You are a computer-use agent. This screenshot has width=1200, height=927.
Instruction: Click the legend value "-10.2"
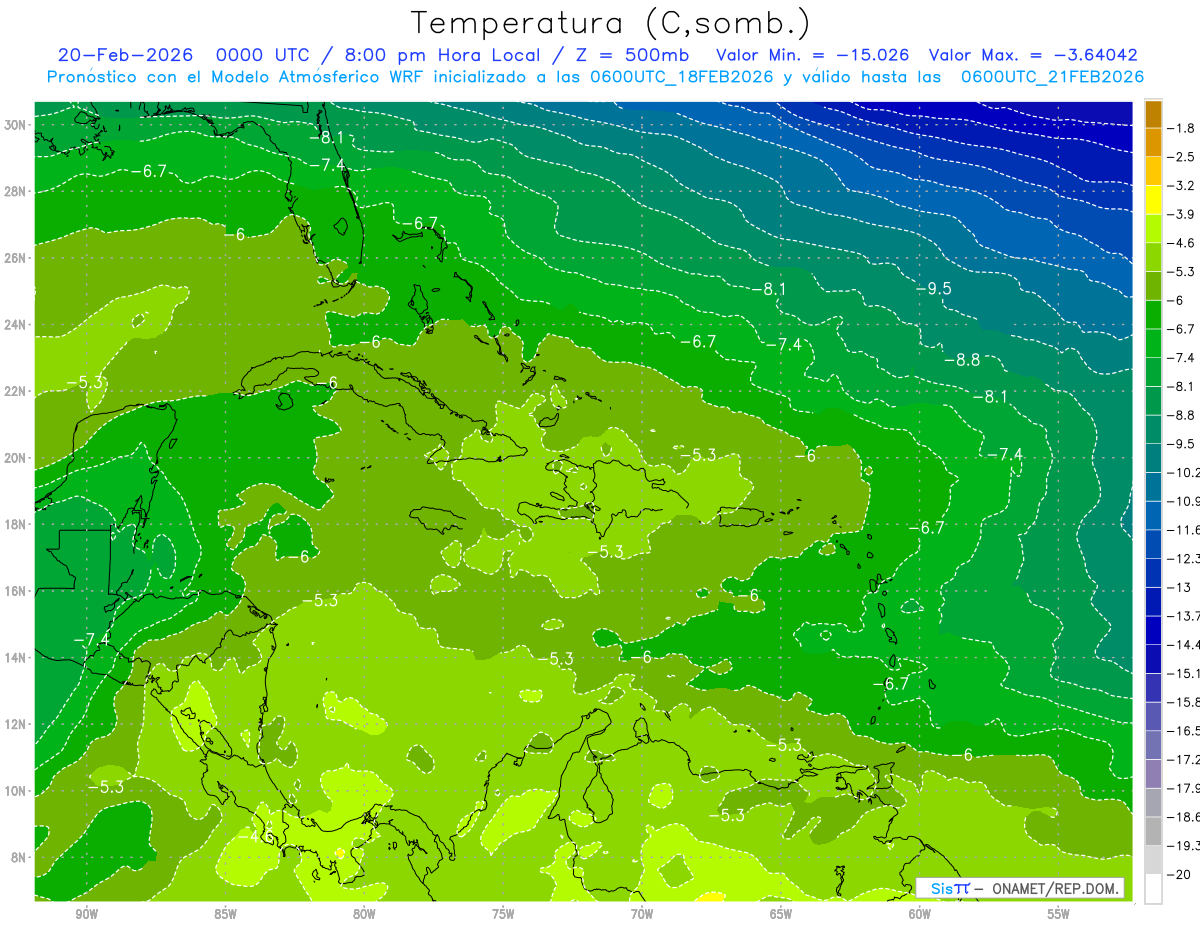pyautogui.click(x=1184, y=472)
